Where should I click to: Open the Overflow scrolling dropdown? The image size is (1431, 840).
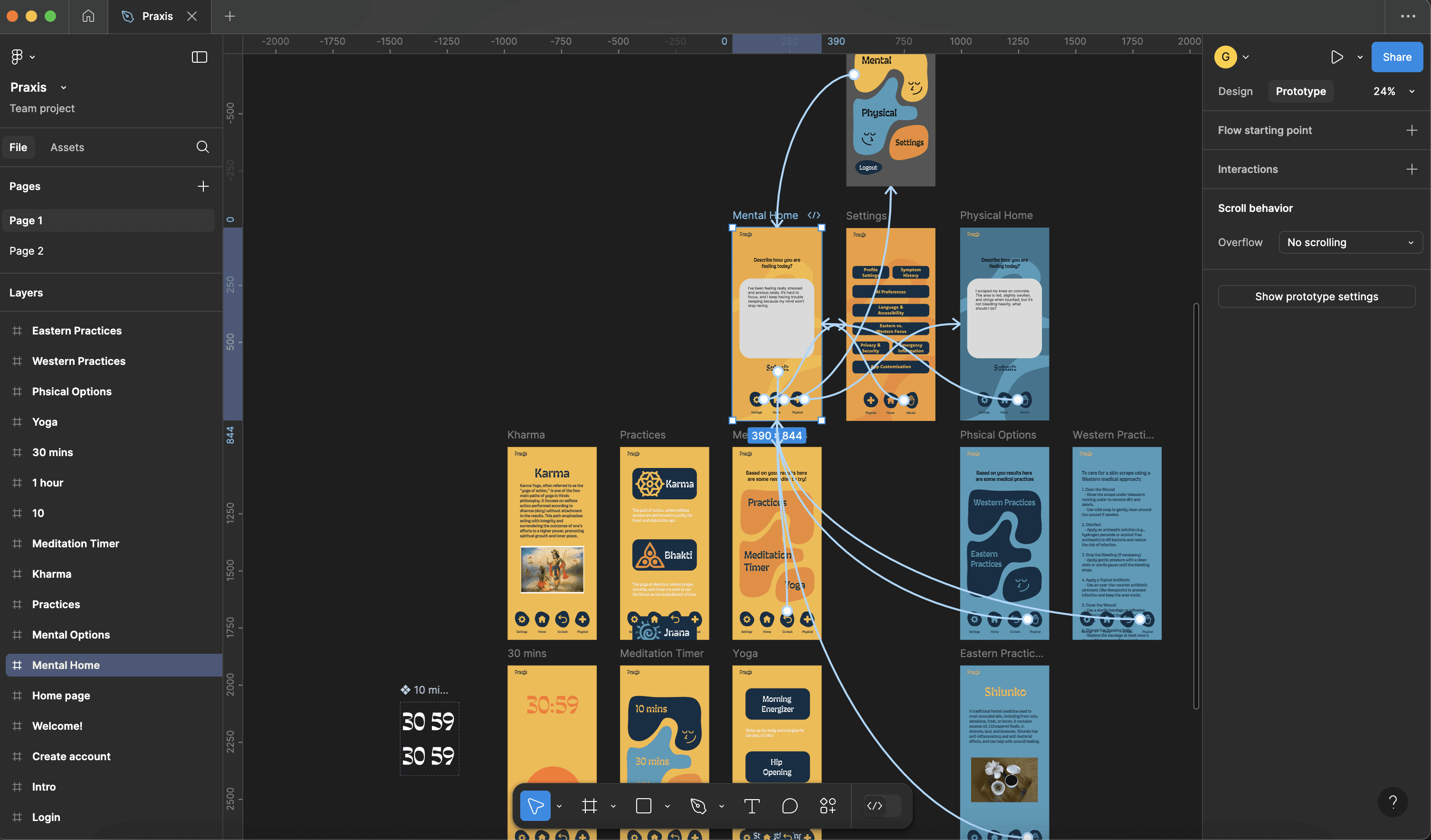click(x=1350, y=242)
